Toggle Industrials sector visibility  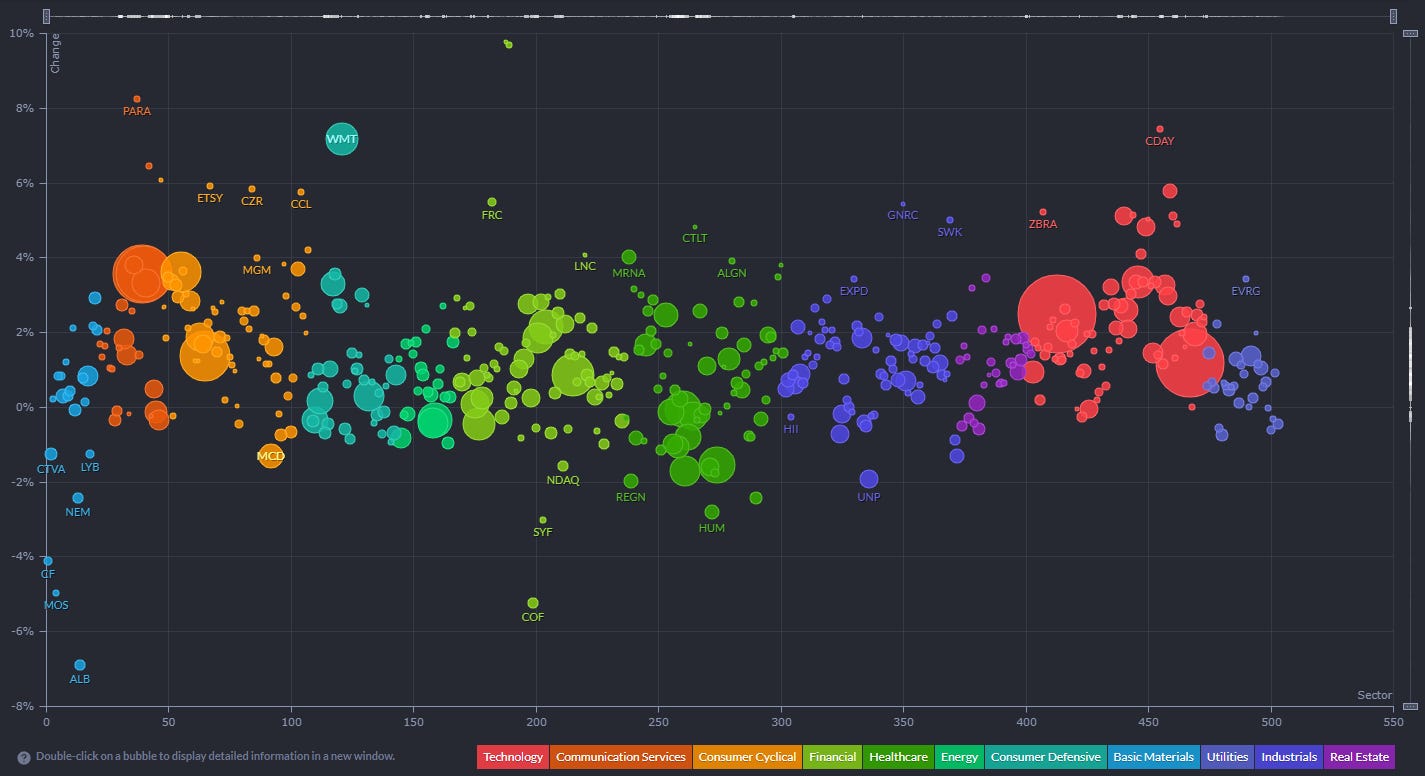point(1288,757)
